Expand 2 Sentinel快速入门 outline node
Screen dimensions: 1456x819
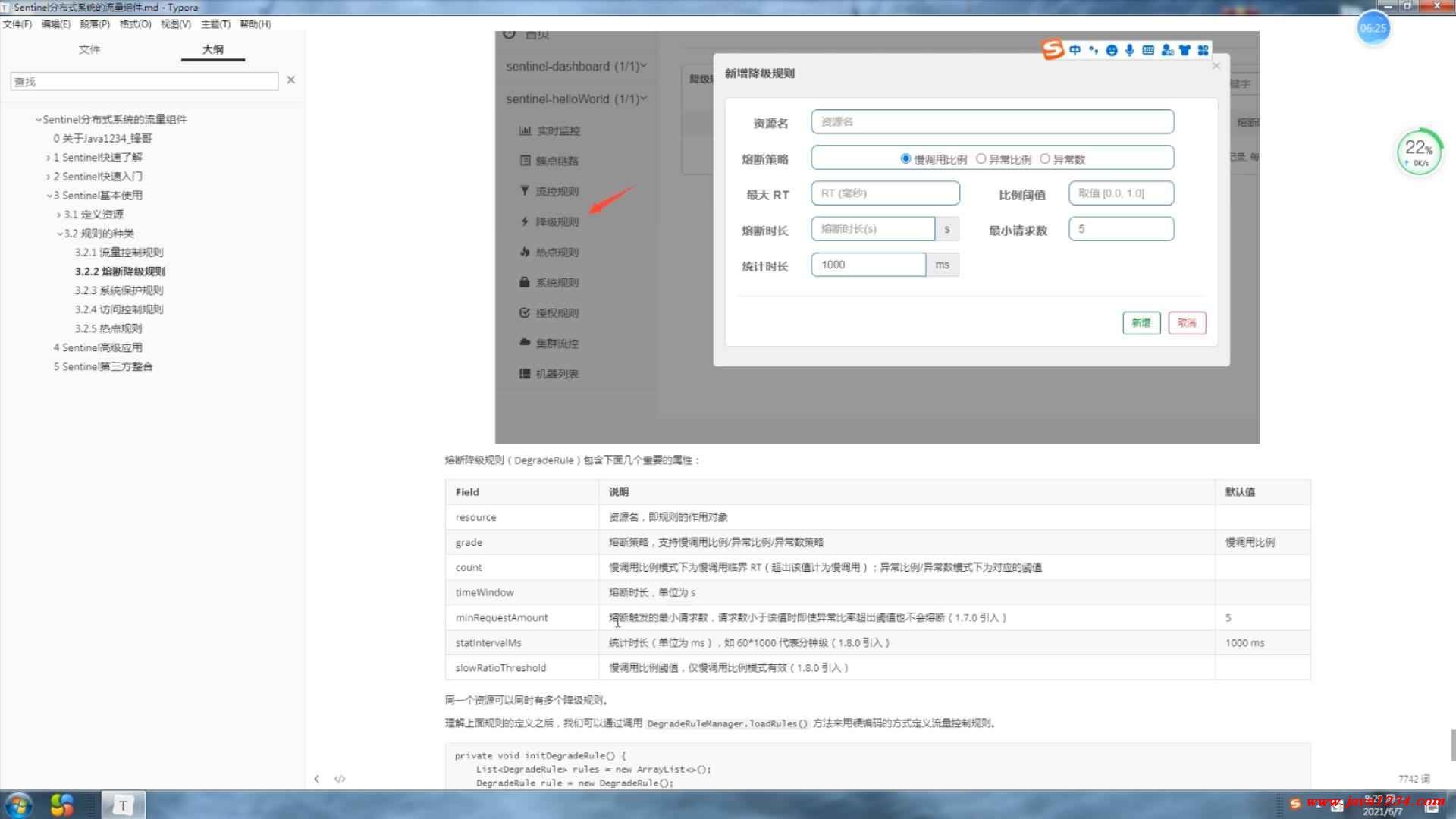click(49, 177)
